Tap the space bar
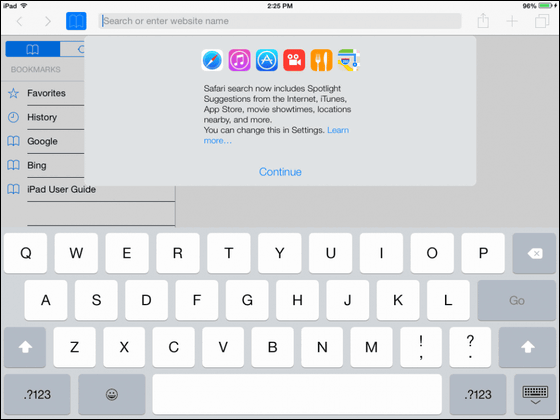The height and width of the screenshot is (420, 560). tap(297, 394)
